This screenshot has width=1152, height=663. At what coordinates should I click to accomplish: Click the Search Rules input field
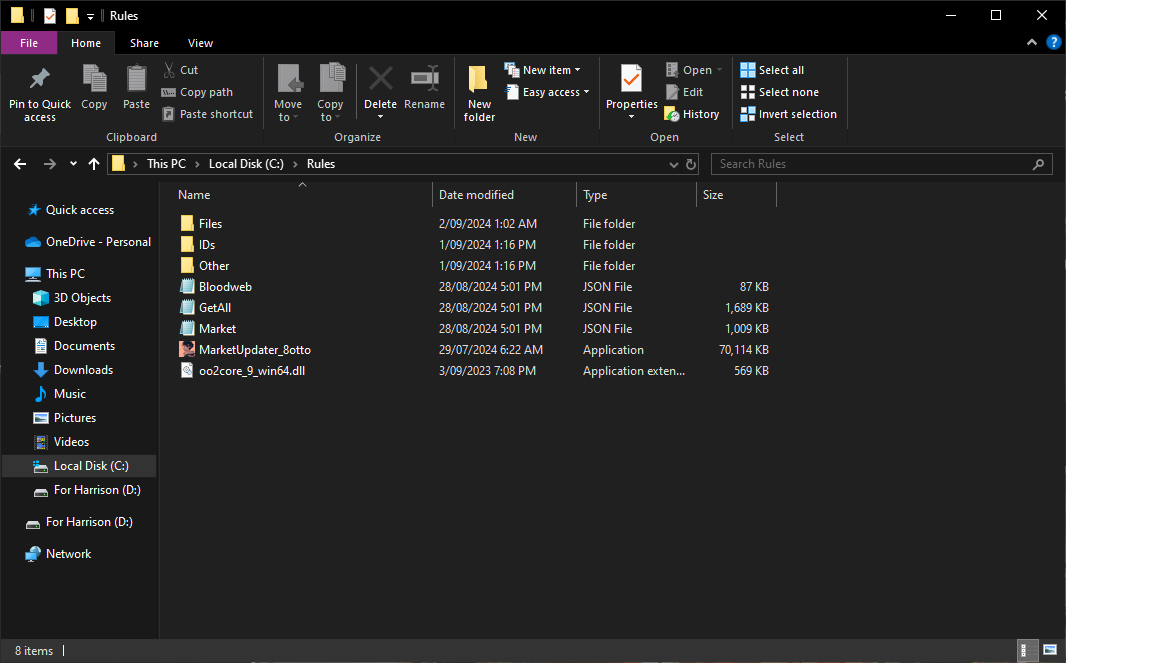882,164
